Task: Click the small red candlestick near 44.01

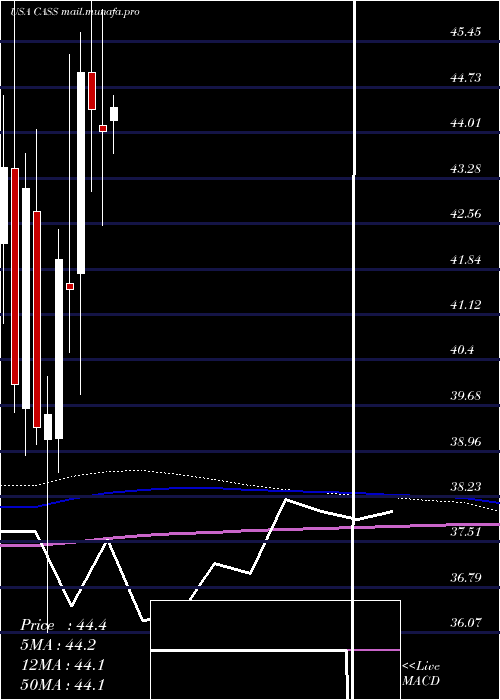Action: point(103,129)
